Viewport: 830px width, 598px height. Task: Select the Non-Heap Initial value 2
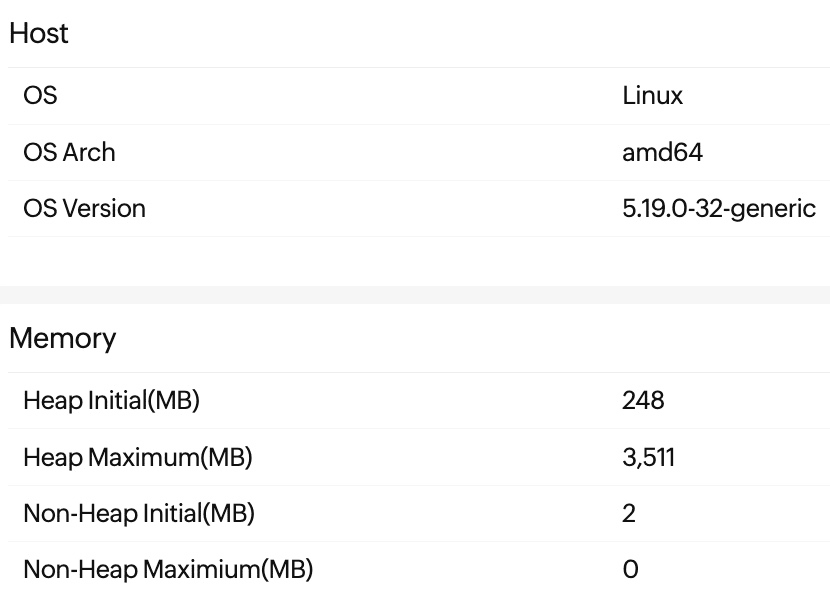pos(629,514)
